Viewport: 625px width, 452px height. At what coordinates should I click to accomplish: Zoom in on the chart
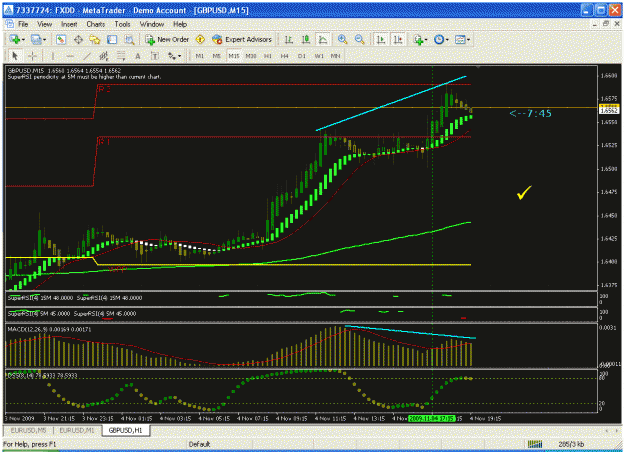[x=342, y=39]
